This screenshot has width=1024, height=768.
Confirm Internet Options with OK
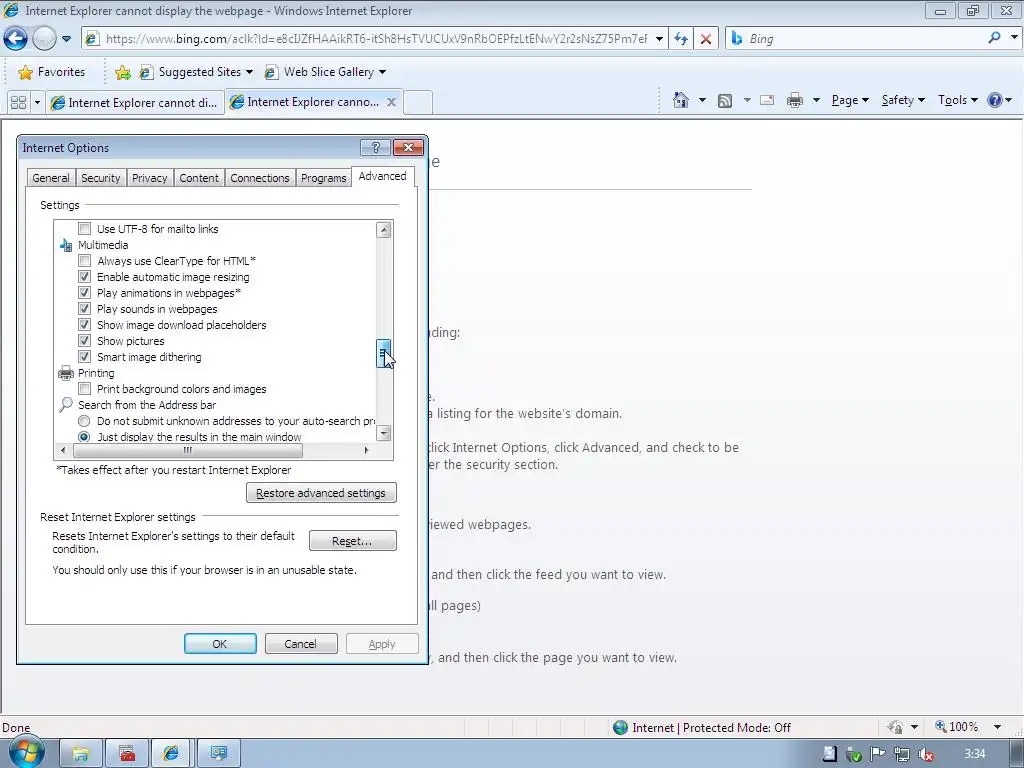[220, 644]
